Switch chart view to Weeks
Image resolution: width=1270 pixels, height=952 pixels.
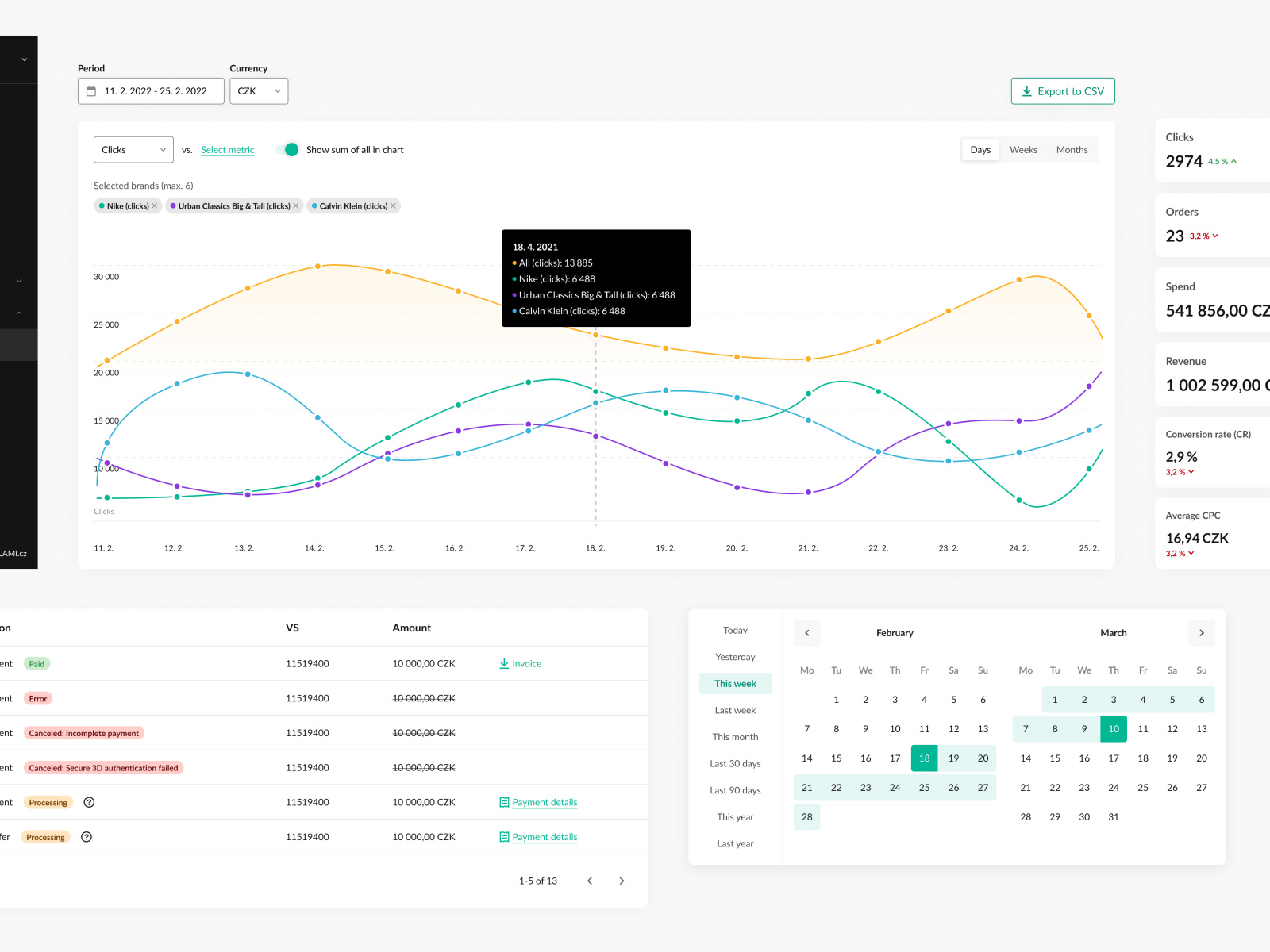click(1023, 149)
